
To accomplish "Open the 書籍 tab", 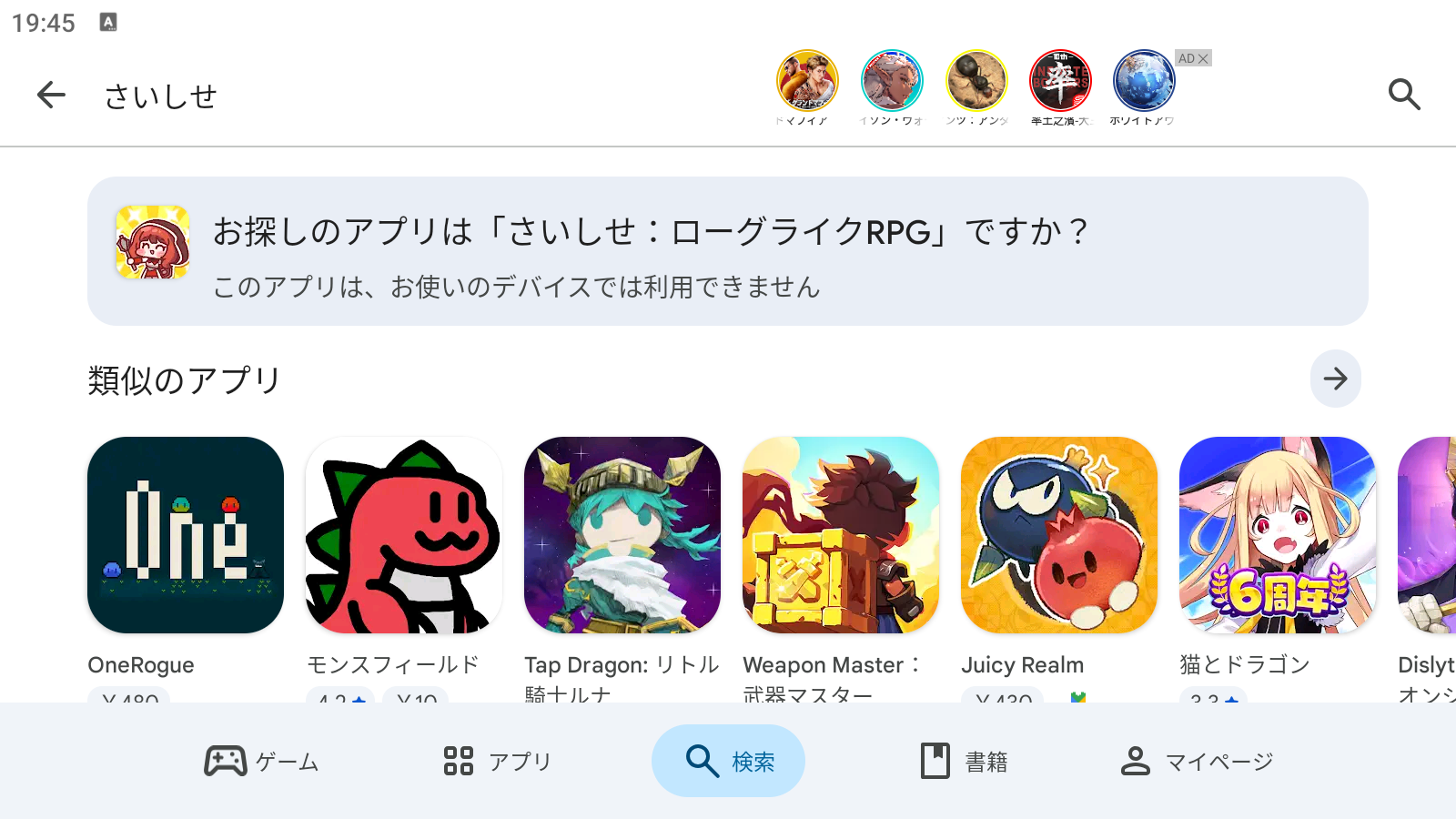I will (963, 761).
